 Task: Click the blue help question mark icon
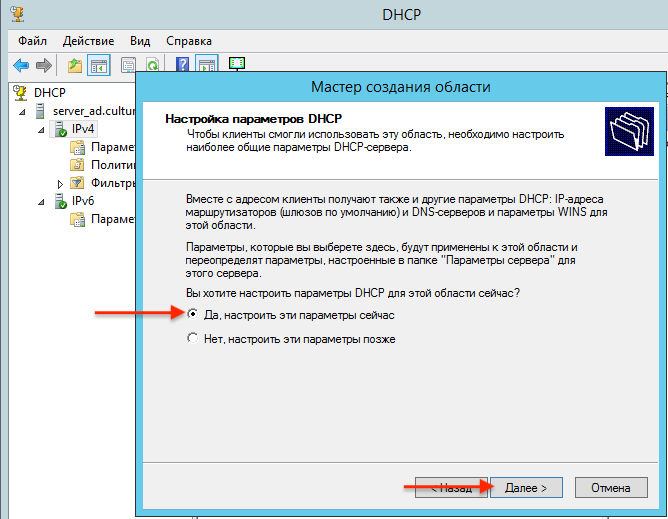coord(183,66)
